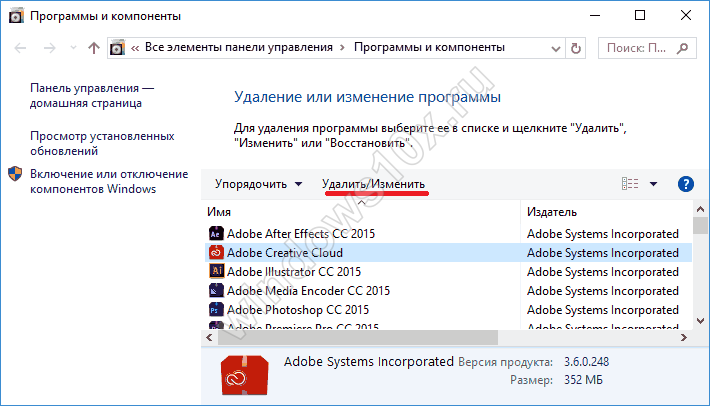
Task: Open Панель управления — домашняя страница link
Action: pos(92,96)
